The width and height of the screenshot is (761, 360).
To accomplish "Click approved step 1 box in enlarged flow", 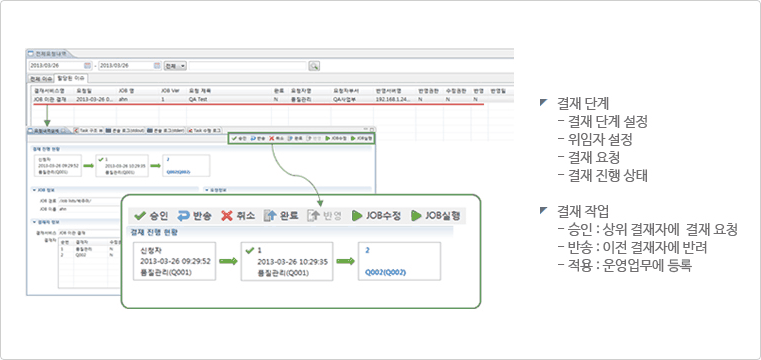I will (x=287, y=262).
